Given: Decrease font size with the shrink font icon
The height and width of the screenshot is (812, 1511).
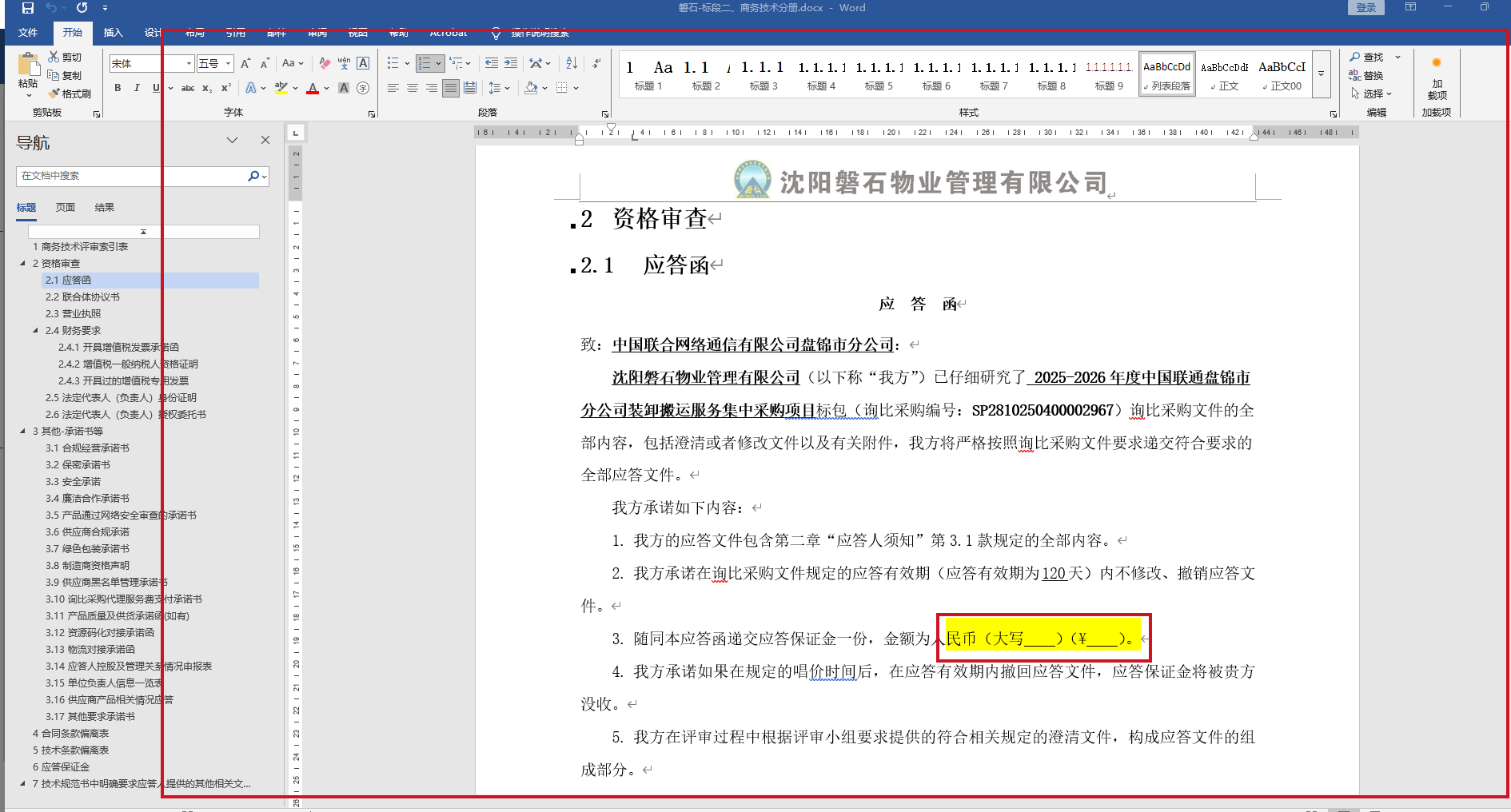Looking at the screenshot, I should [x=265, y=63].
